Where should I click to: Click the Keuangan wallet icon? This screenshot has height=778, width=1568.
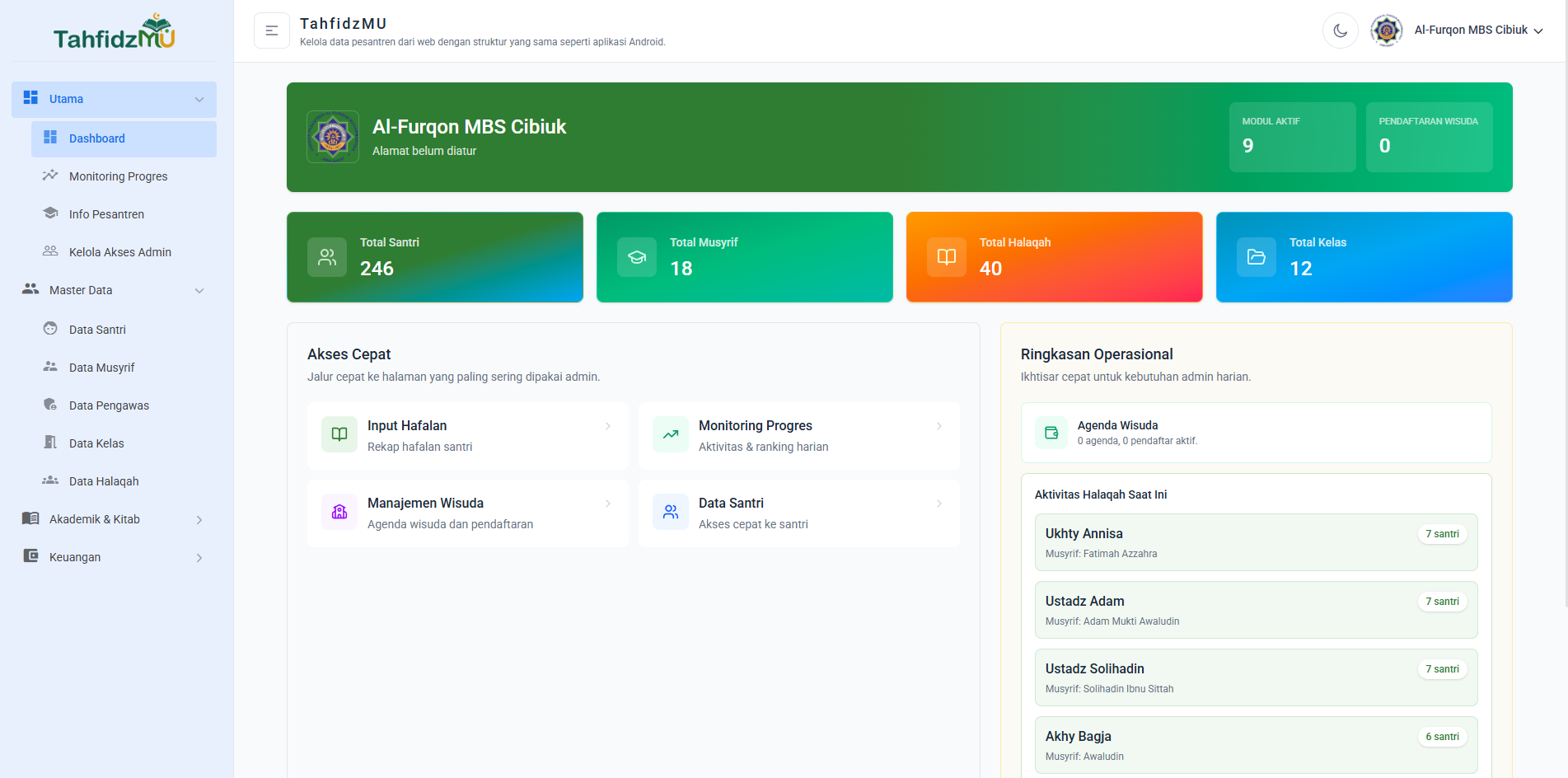point(30,556)
